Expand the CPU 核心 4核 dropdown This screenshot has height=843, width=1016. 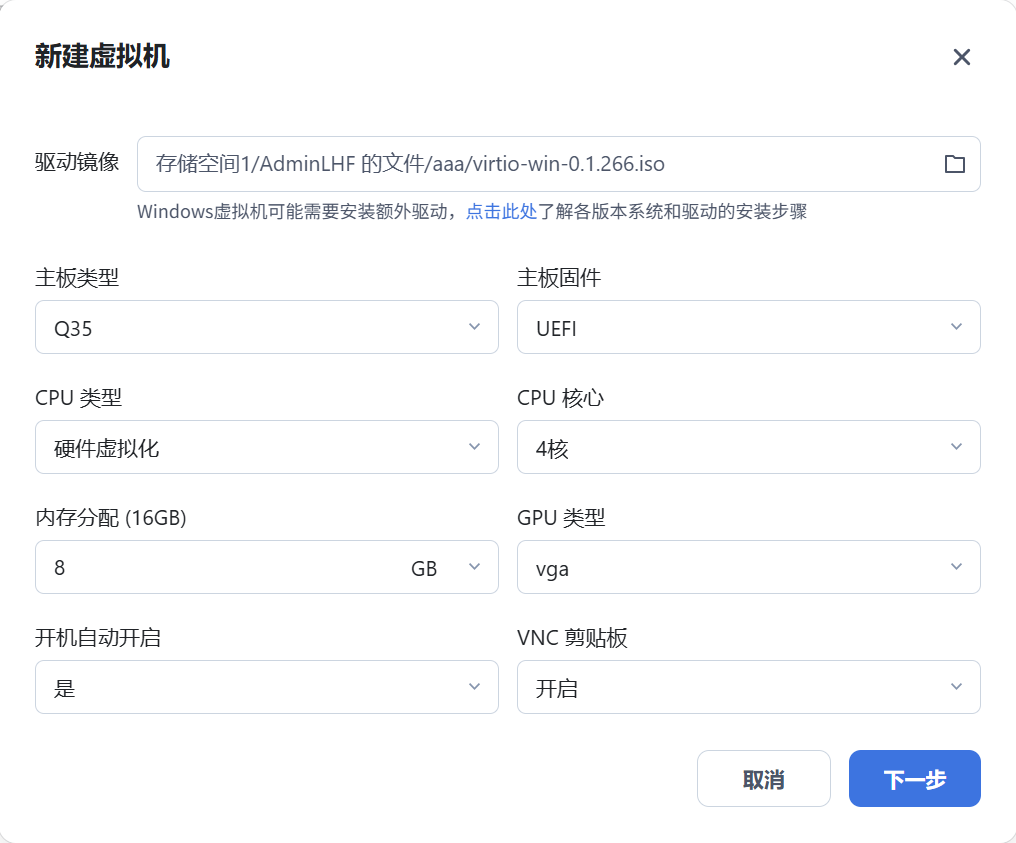[748, 447]
